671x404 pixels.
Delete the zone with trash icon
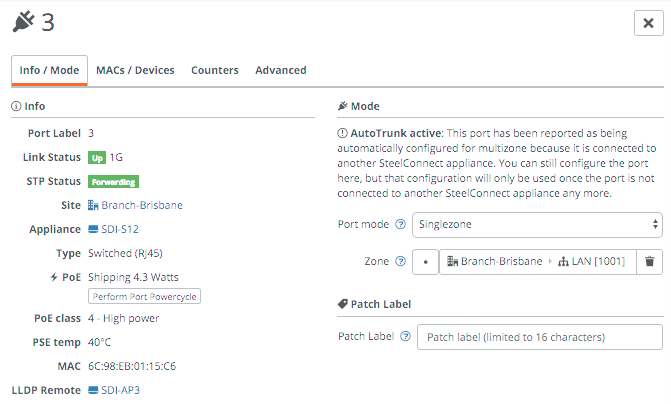pos(650,262)
